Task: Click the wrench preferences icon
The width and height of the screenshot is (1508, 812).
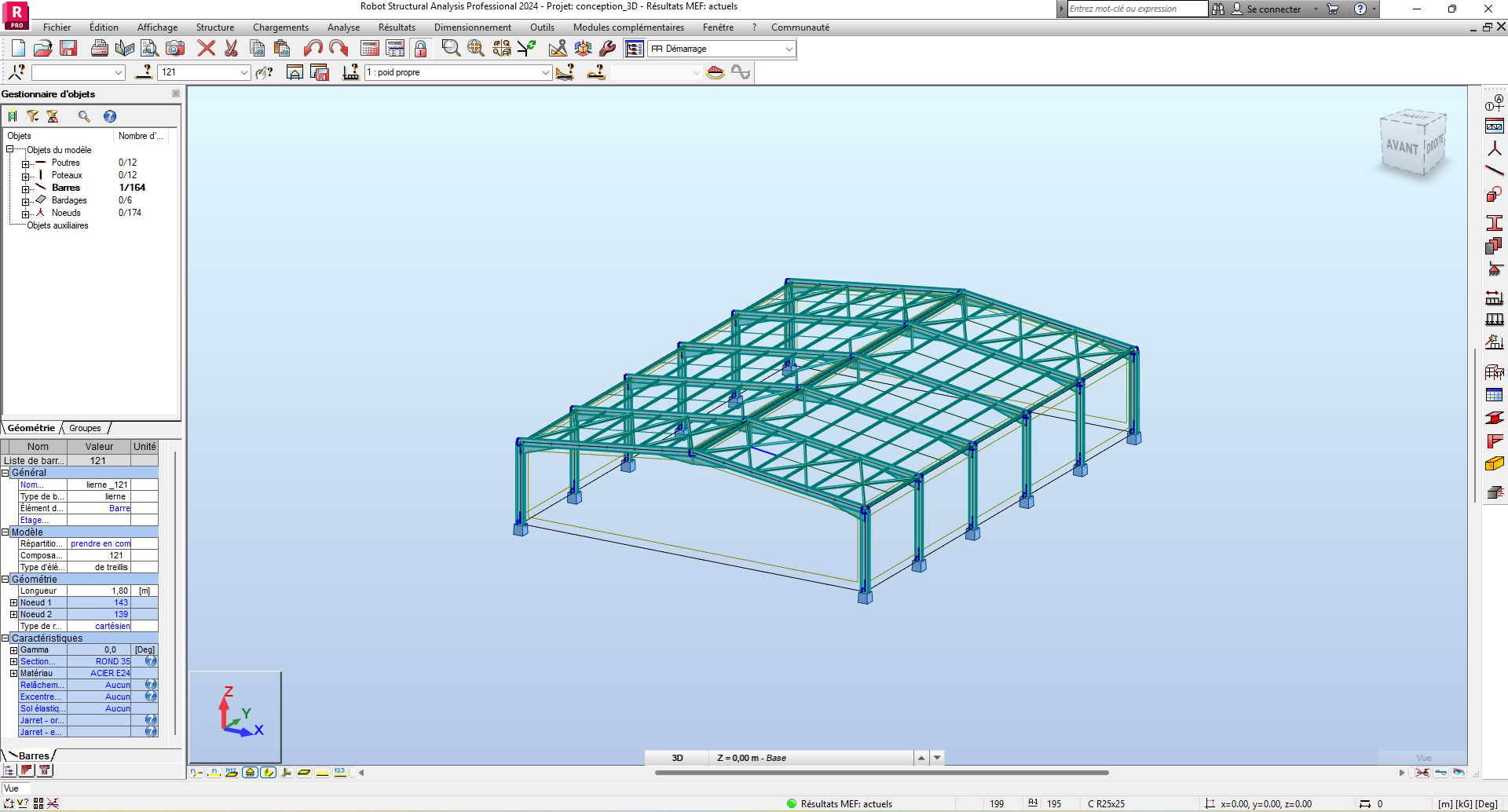Action: 607,49
